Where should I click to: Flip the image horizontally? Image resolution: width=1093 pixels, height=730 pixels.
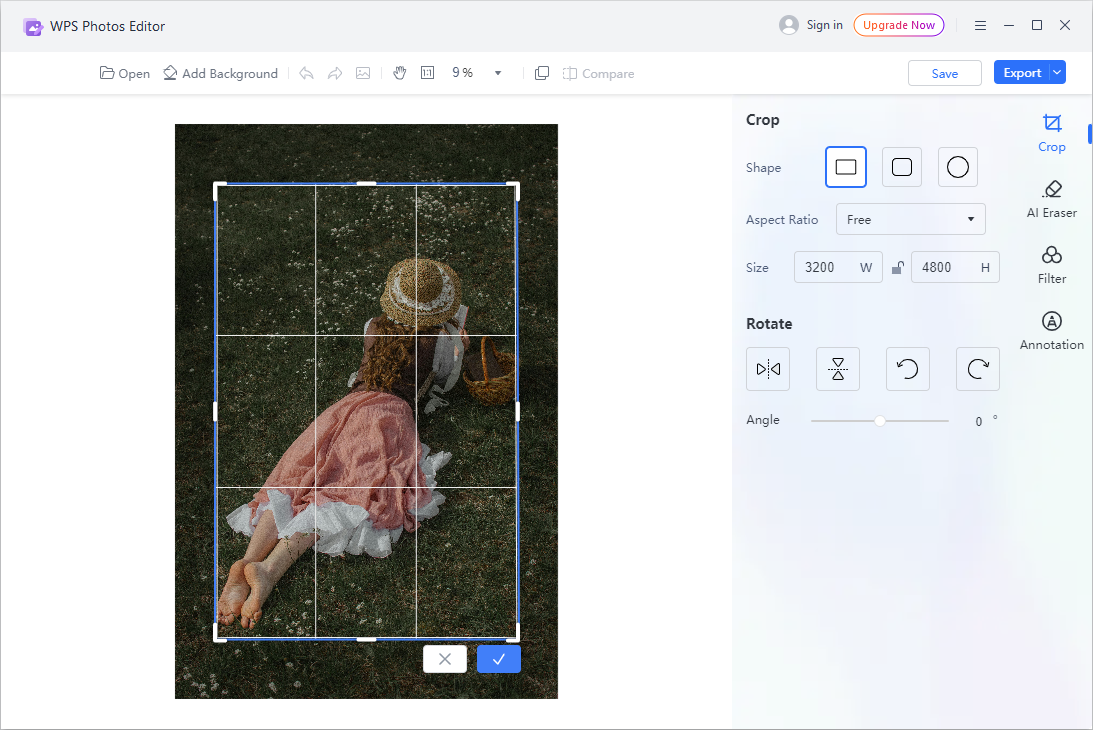click(768, 369)
